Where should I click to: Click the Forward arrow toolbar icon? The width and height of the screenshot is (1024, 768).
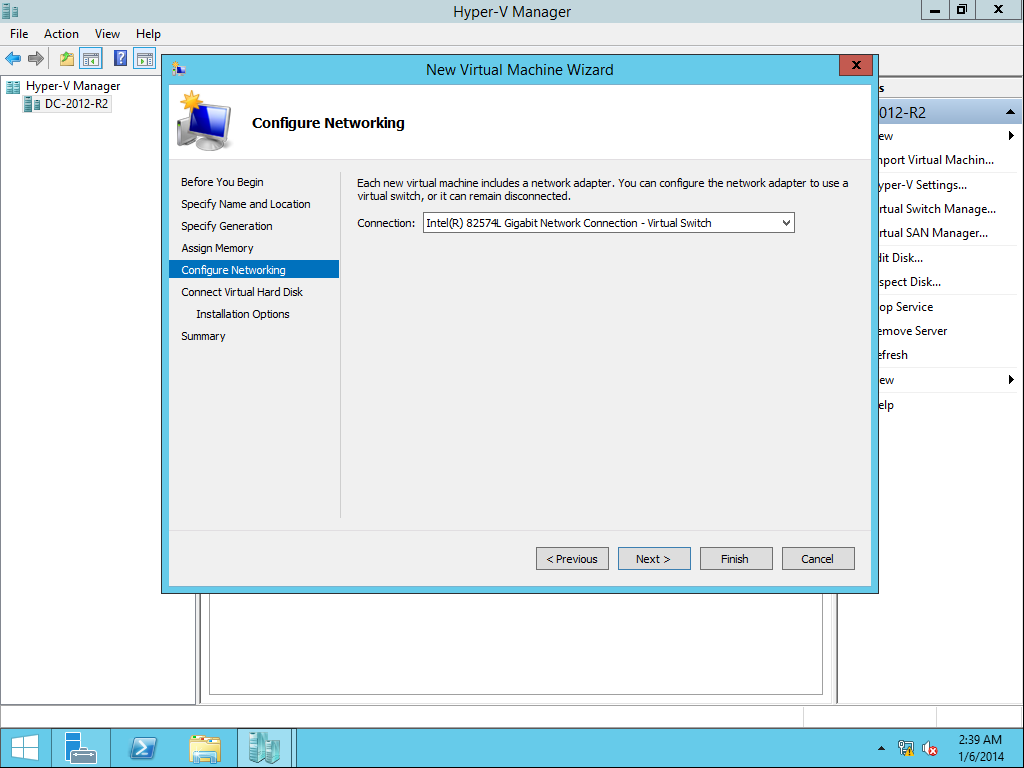36,59
